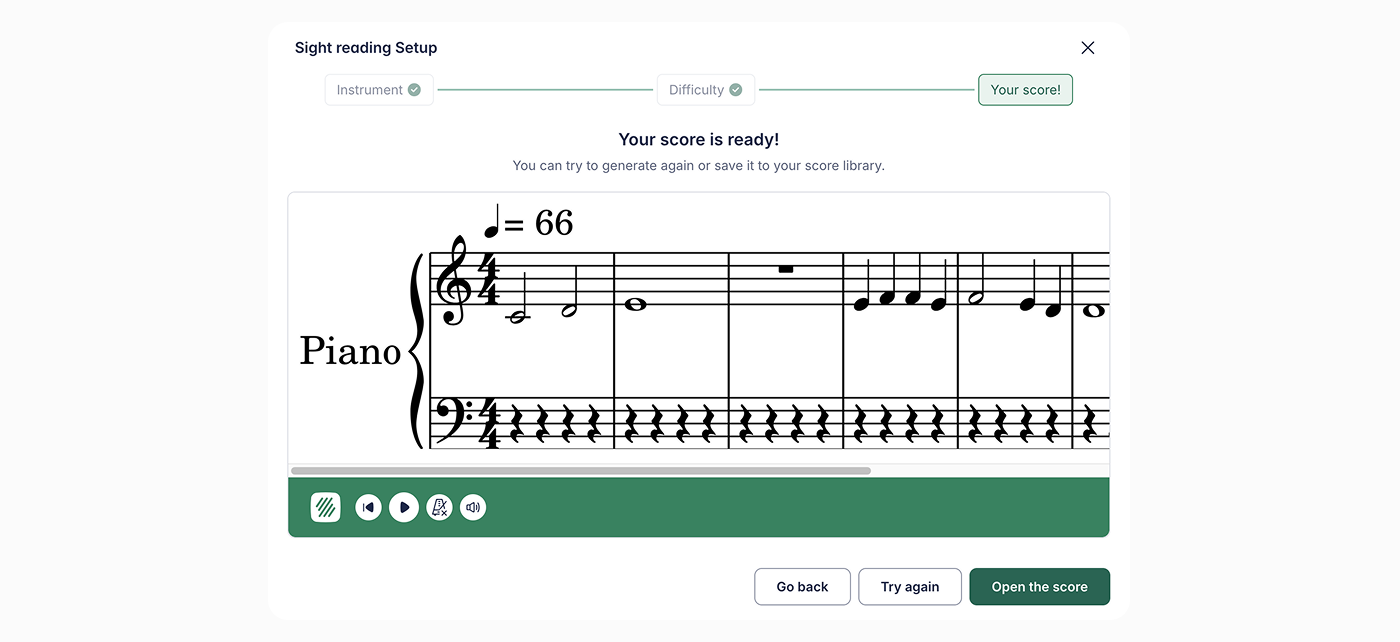Click Try again to regenerate the score
Viewport: 1400px width, 642px height.
[x=909, y=586]
